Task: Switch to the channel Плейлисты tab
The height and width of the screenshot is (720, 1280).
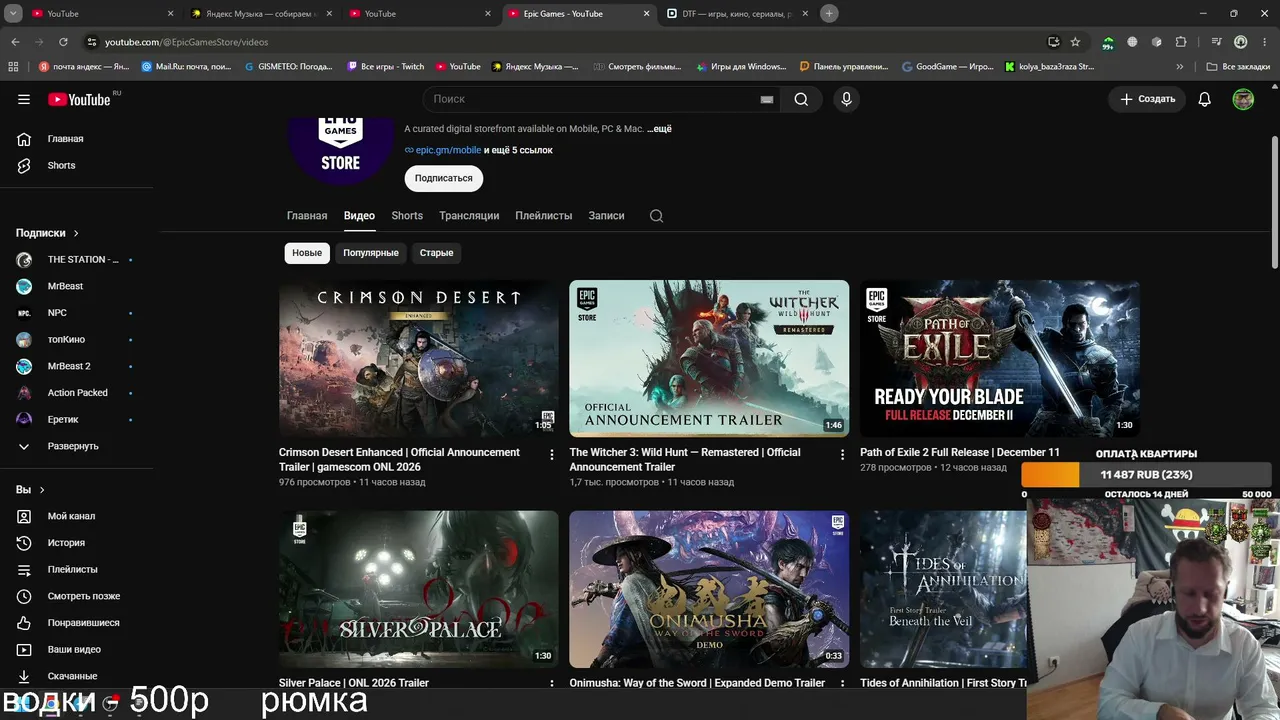Action: [544, 216]
